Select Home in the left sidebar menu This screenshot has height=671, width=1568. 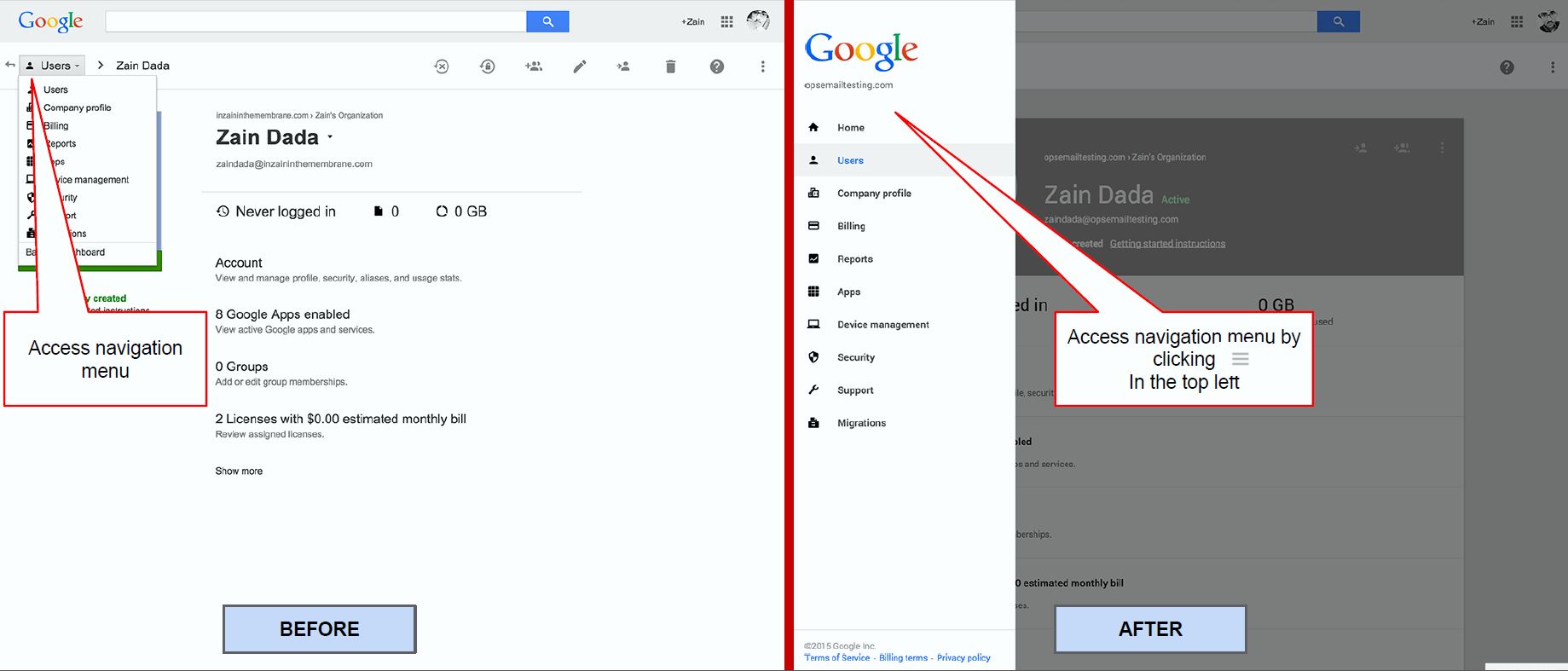pyautogui.click(x=850, y=128)
